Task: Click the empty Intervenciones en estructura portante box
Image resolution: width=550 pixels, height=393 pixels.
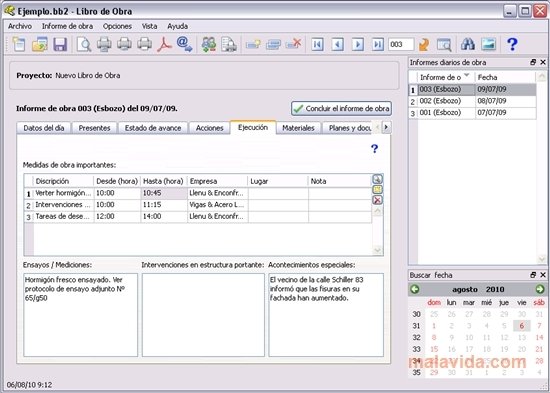Action: coord(203,315)
